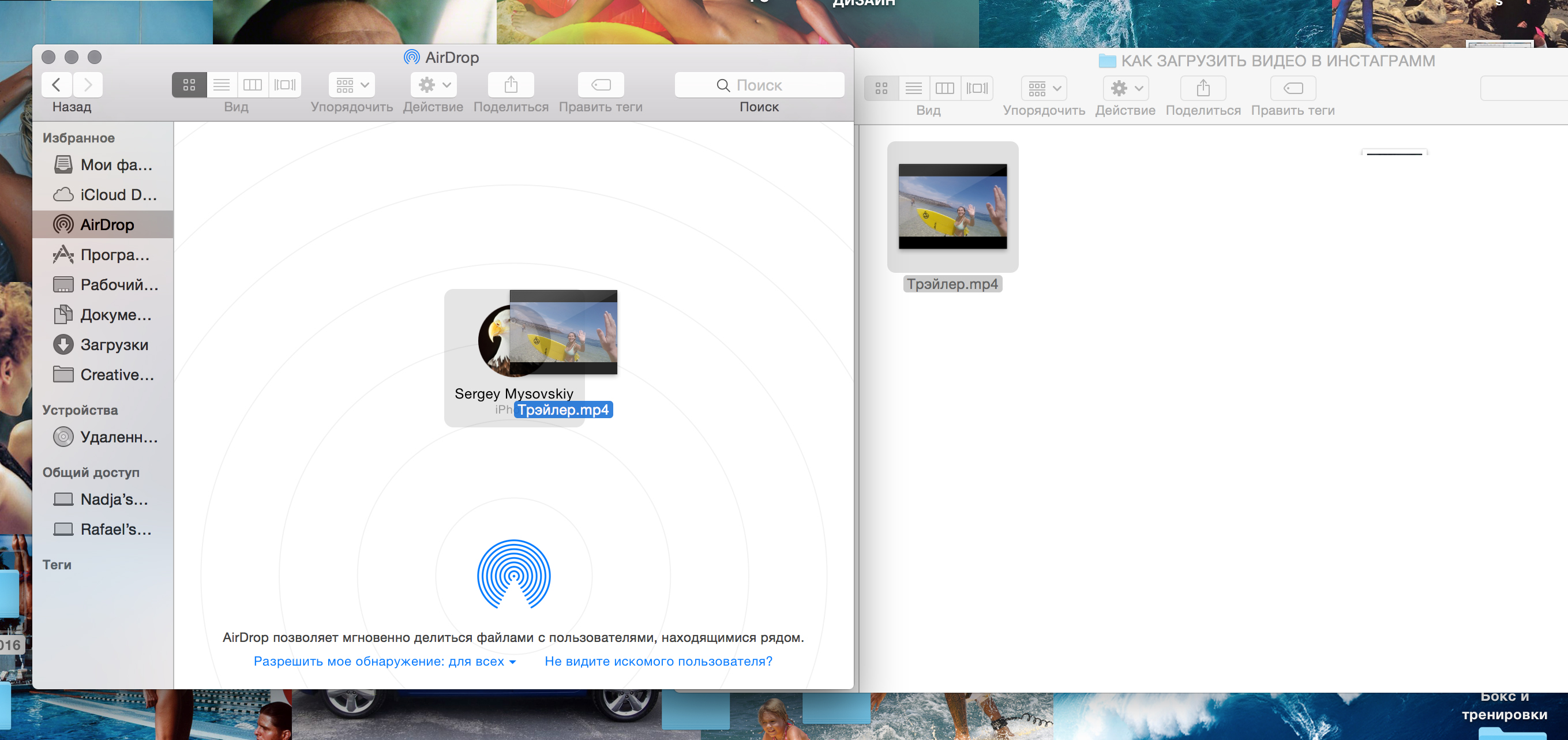Viewport: 1568px width, 740px height.
Task: Click the Edit Tags button in right Finder window
Action: [x=1293, y=88]
